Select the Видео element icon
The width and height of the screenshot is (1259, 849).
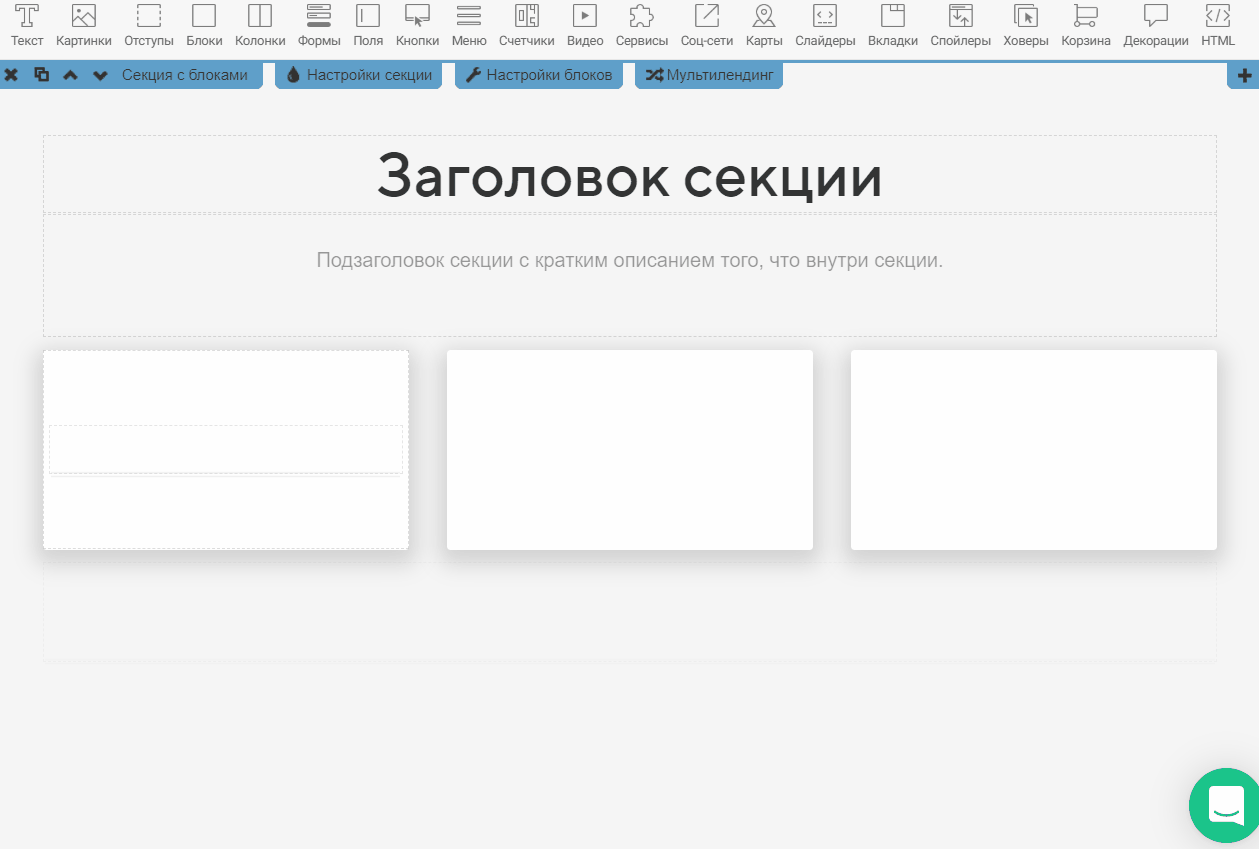click(x=585, y=25)
